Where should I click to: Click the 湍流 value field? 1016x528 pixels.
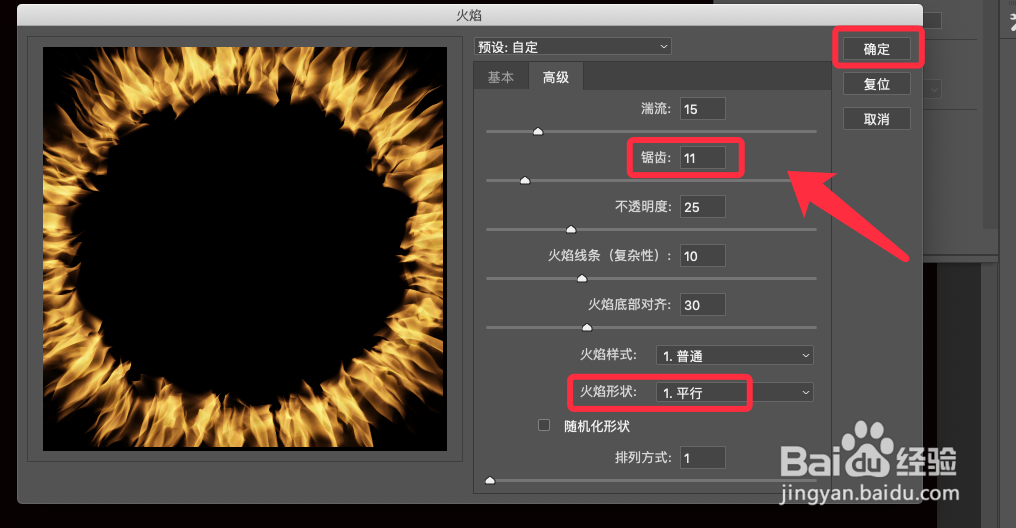tap(702, 109)
